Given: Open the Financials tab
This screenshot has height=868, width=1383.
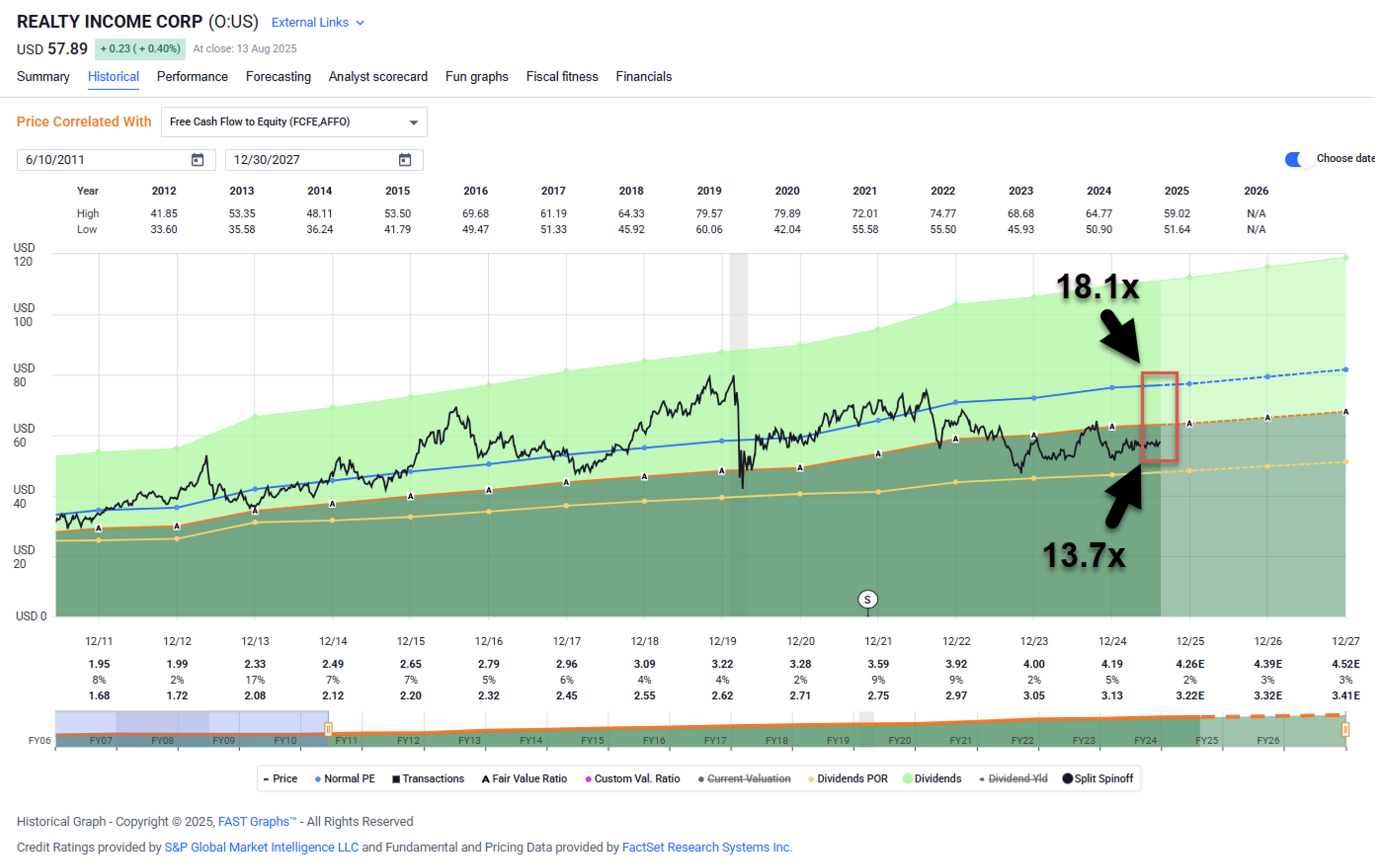Looking at the screenshot, I should pyautogui.click(x=643, y=76).
